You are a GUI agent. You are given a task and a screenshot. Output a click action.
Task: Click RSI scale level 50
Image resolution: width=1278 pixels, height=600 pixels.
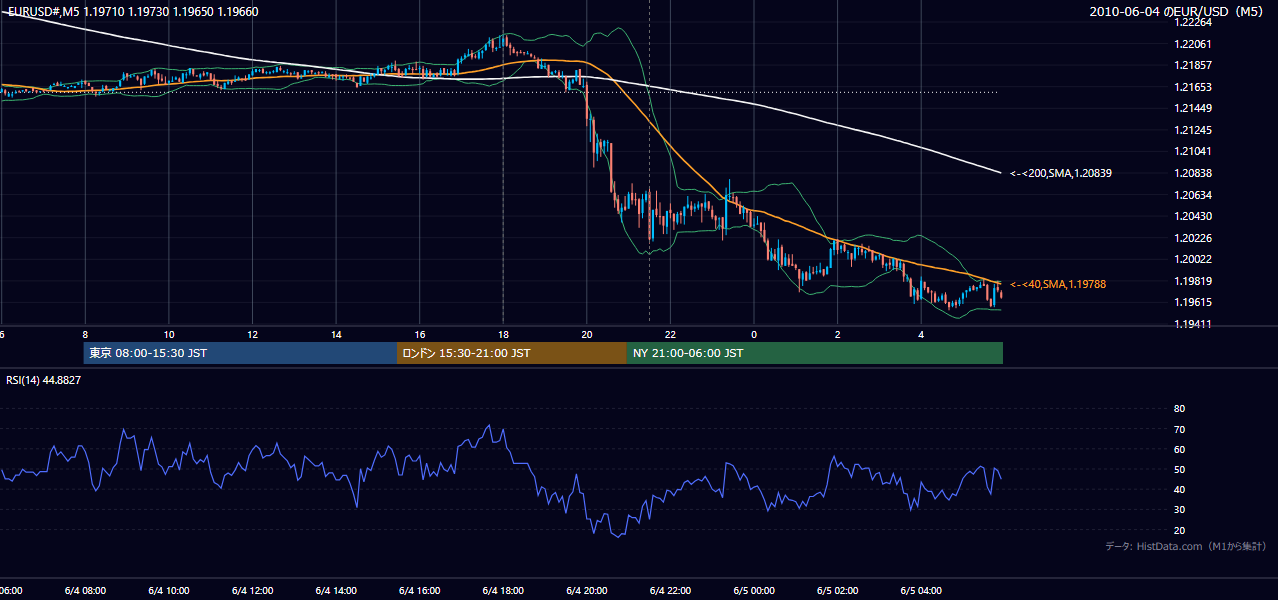click(1180, 469)
